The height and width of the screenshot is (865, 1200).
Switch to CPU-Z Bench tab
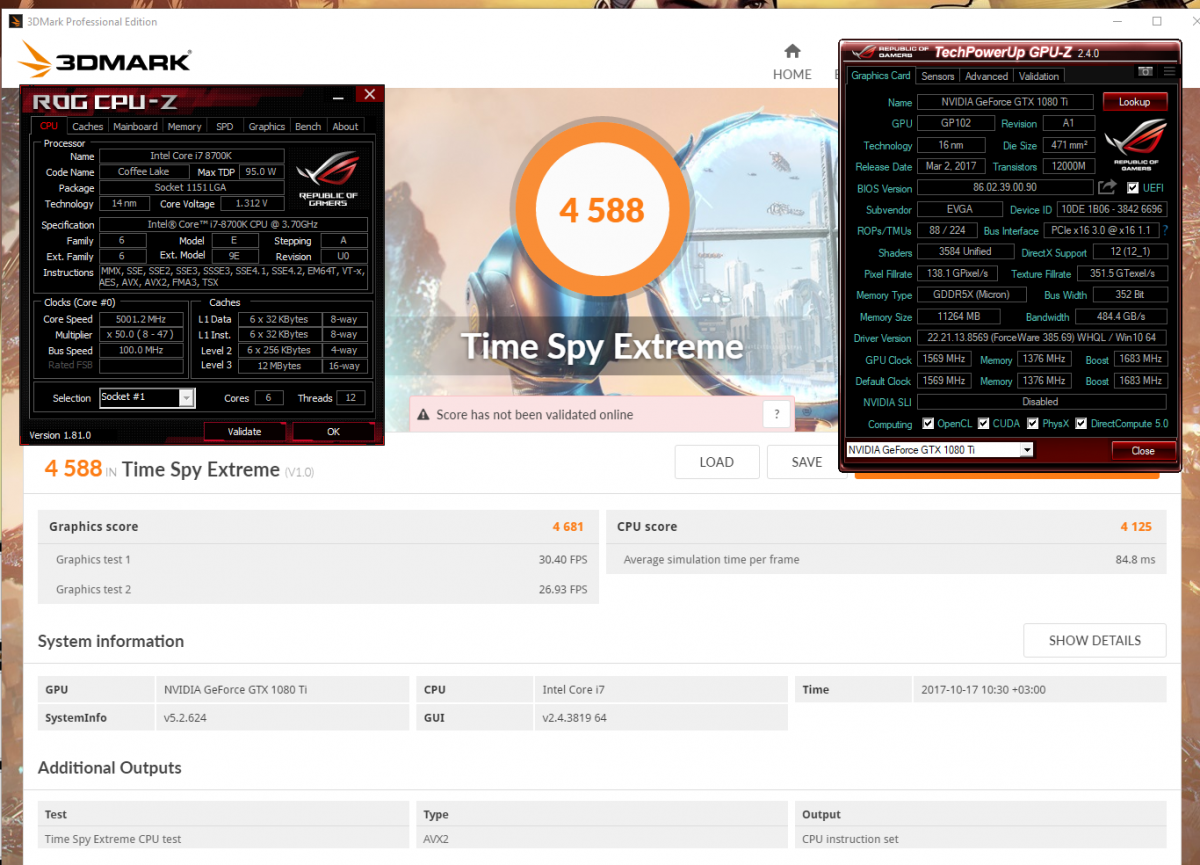[308, 126]
